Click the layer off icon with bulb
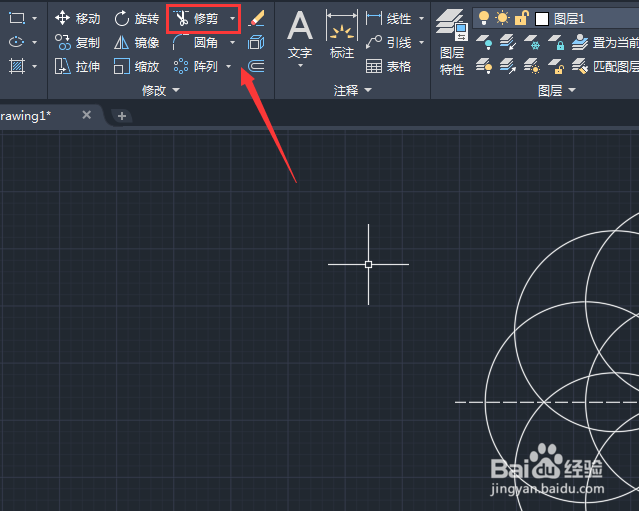The image size is (639, 511). click(484, 42)
